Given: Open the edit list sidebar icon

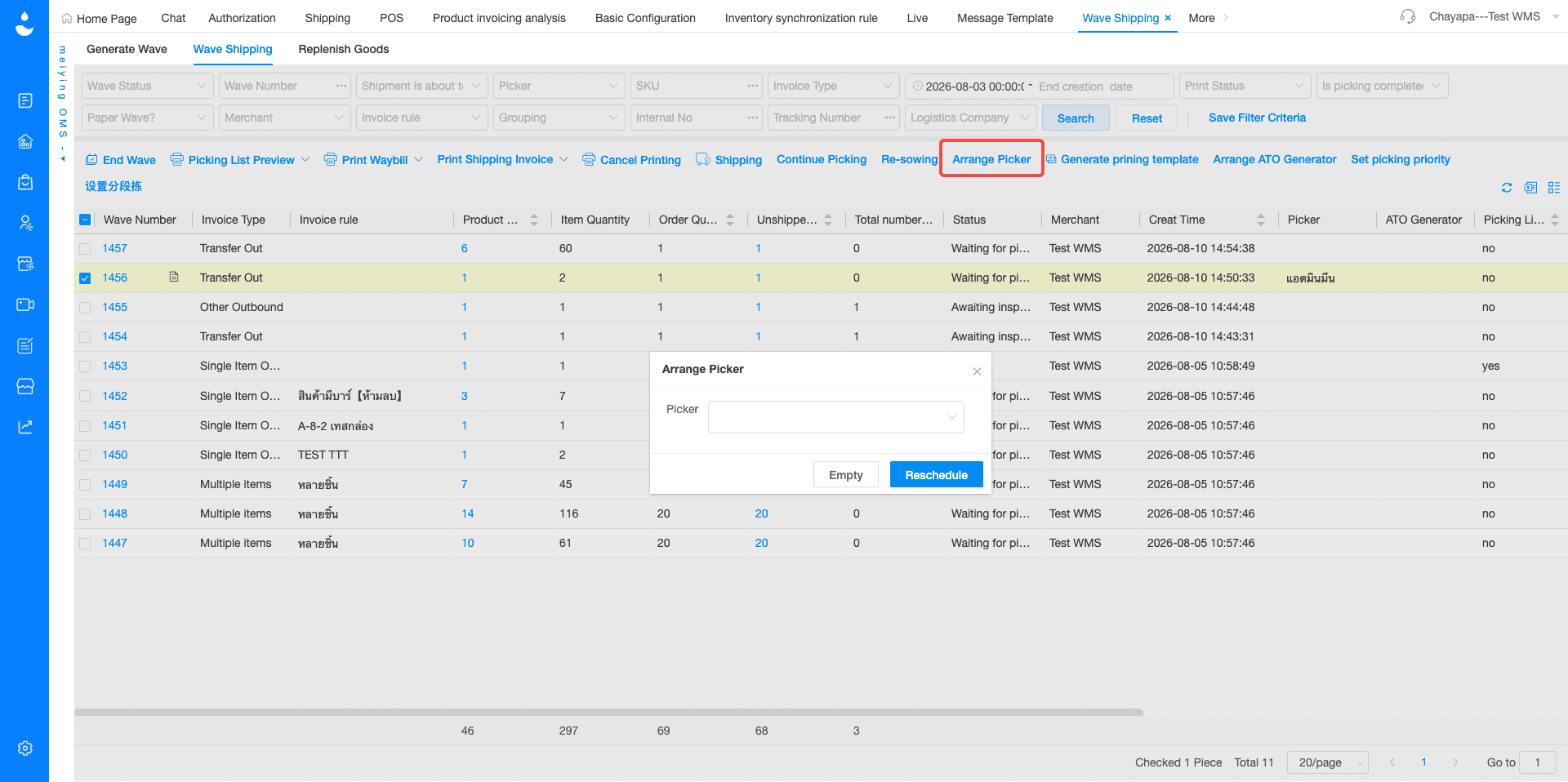Looking at the screenshot, I should 25,345.
